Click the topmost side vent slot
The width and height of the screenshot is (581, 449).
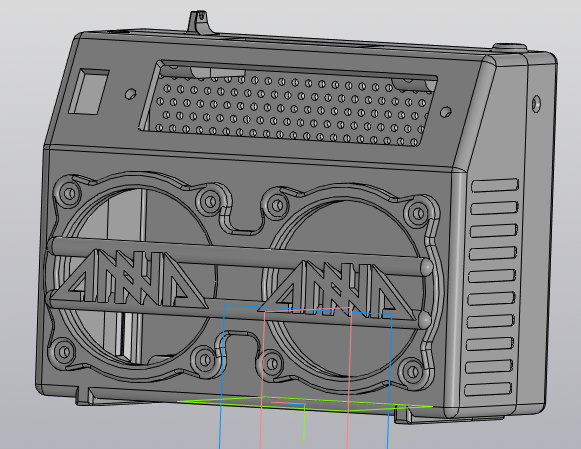(495, 185)
